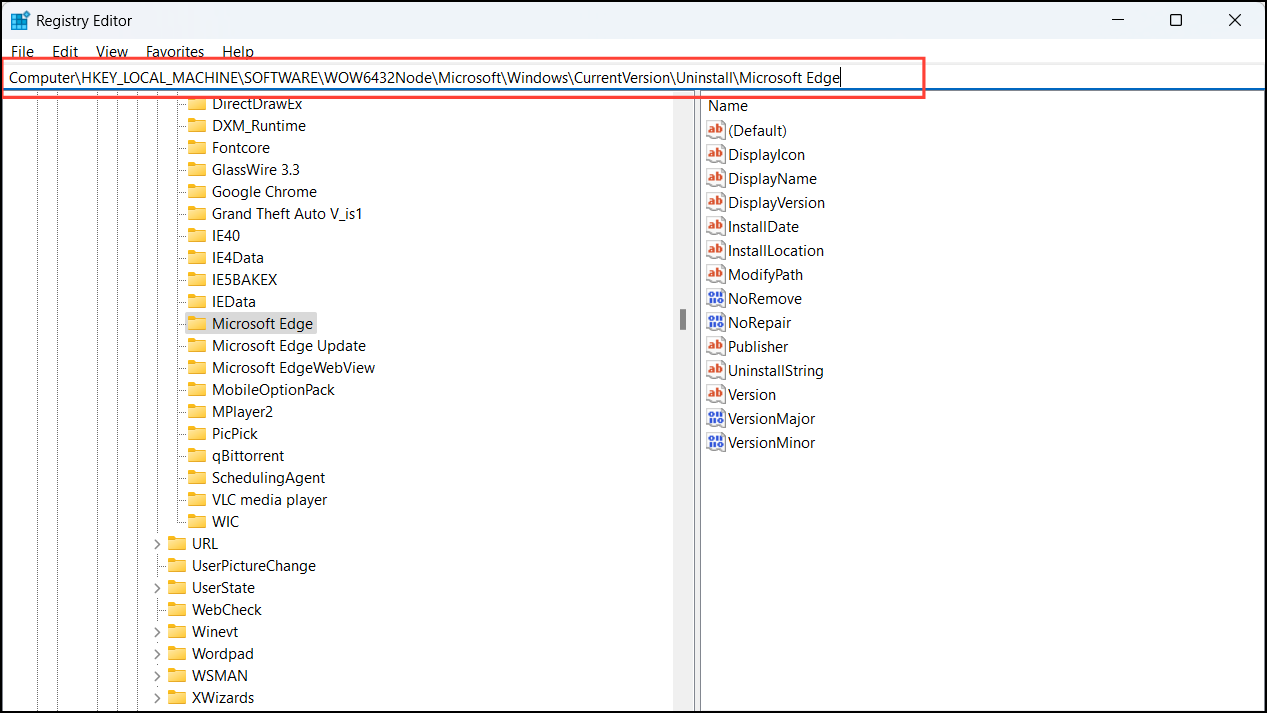Click the string value icon beside (Default)
This screenshot has width=1267, height=713.
(x=716, y=130)
